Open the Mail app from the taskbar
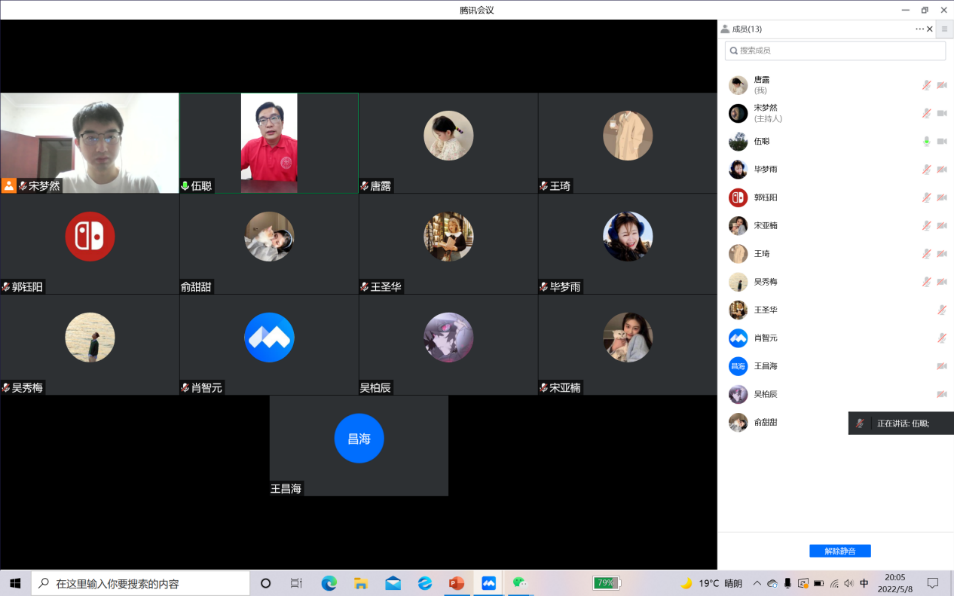This screenshot has width=954, height=596. tap(393, 583)
